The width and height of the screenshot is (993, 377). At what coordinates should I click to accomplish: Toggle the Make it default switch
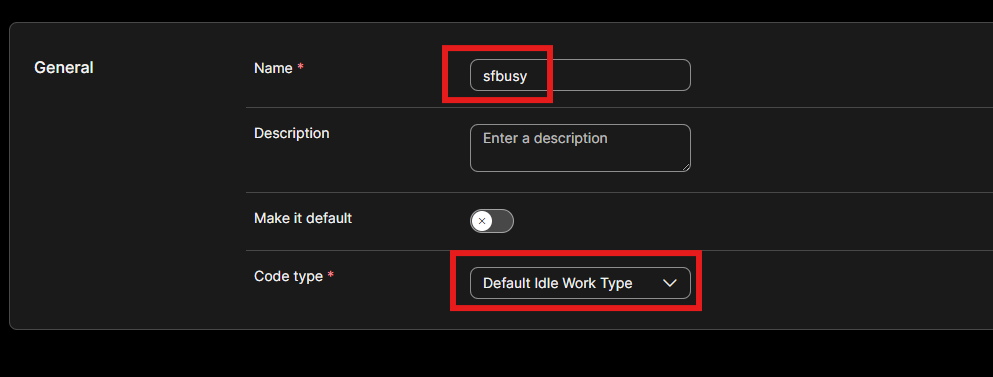(491, 221)
